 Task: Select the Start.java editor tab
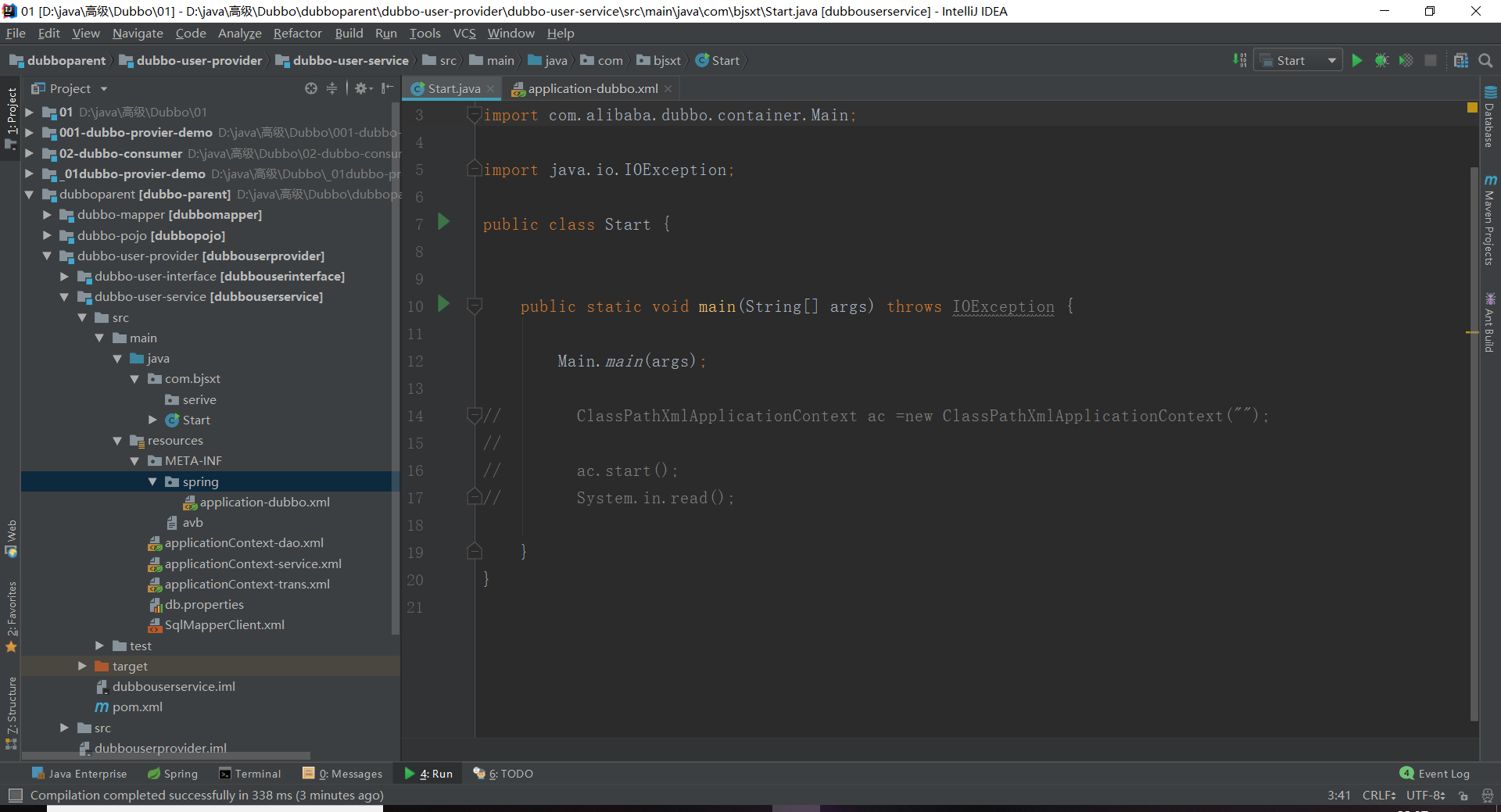tap(452, 89)
